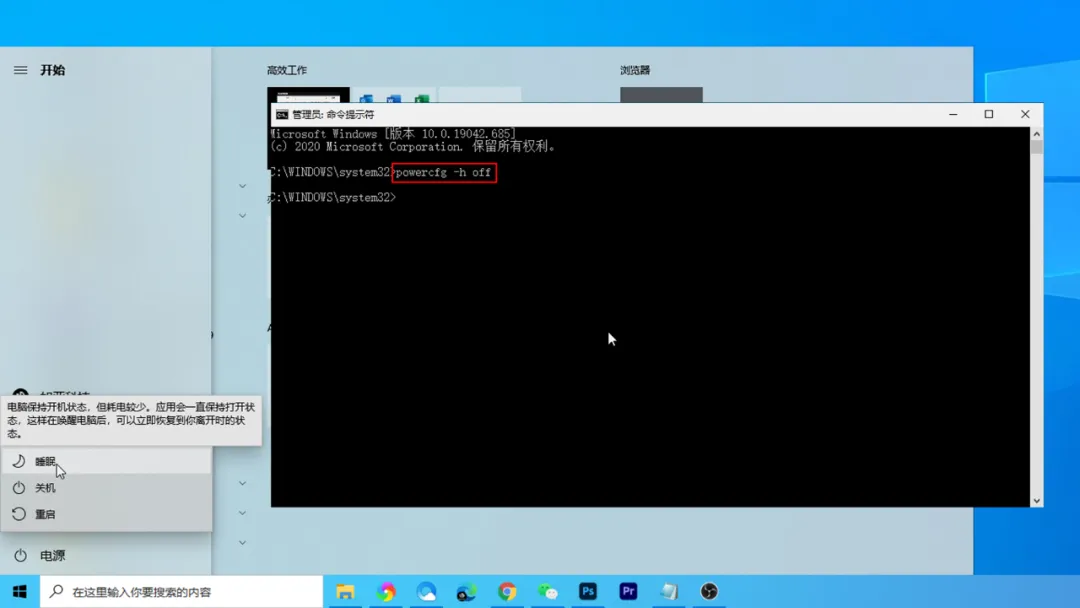Open File Explorer on the taskbar
The height and width of the screenshot is (608, 1080).
(x=345, y=592)
